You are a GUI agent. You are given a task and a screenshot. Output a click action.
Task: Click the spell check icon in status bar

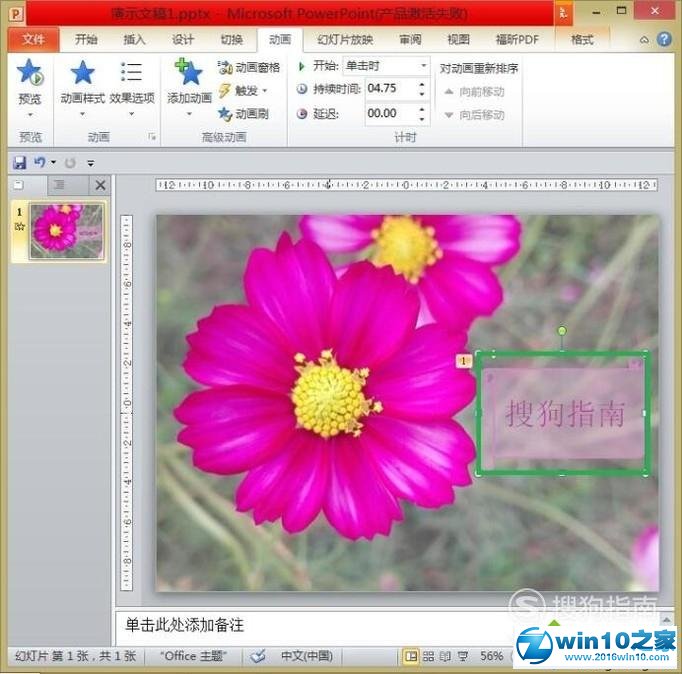click(x=258, y=656)
